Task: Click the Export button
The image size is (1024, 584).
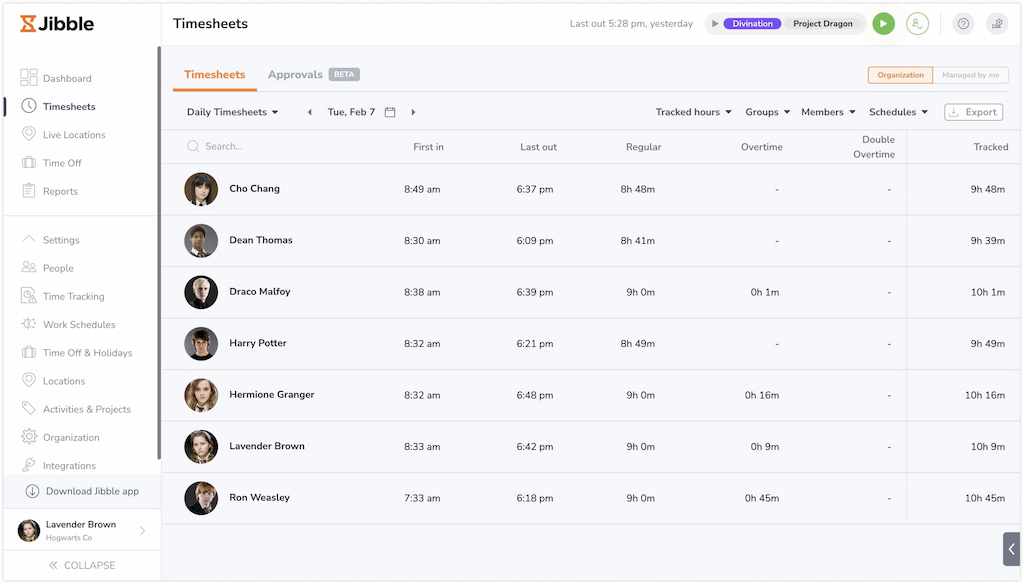Action: pos(972,112)
